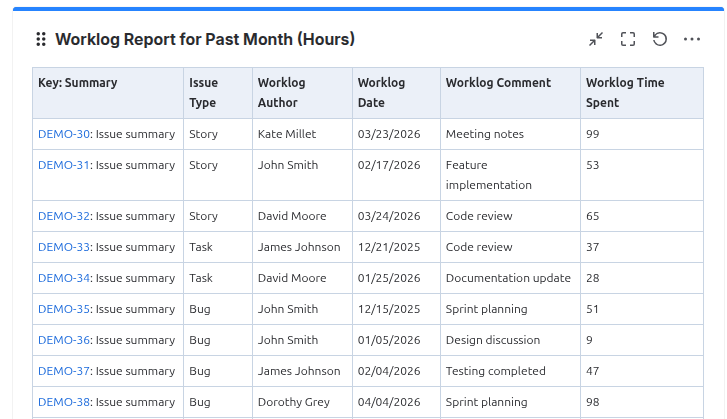Open issue DEMO-34 link
727x419 pixels.
click(64, 278)
